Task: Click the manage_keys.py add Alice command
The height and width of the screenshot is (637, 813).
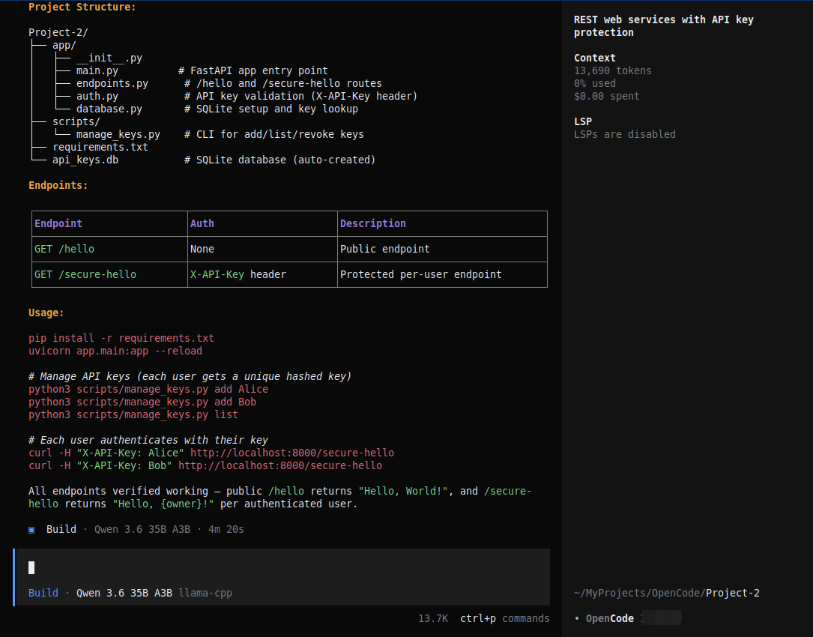Action: (148, 389)
